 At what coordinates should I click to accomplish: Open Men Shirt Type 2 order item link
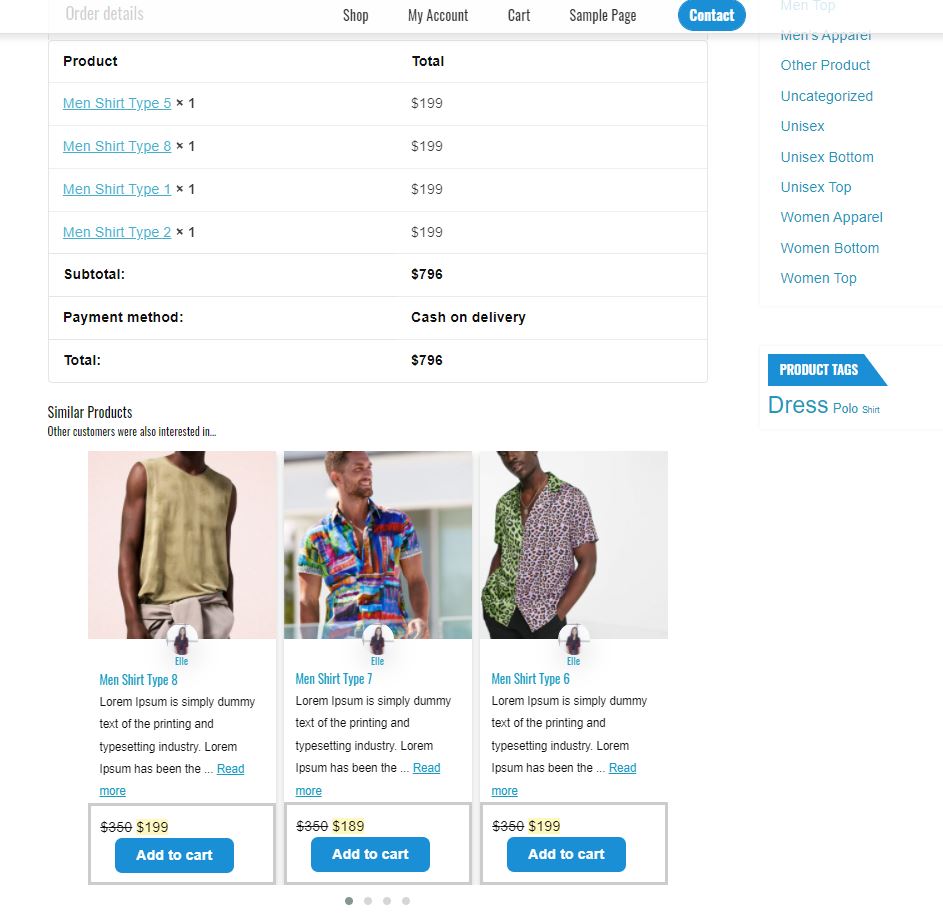(x=117, y=232)
